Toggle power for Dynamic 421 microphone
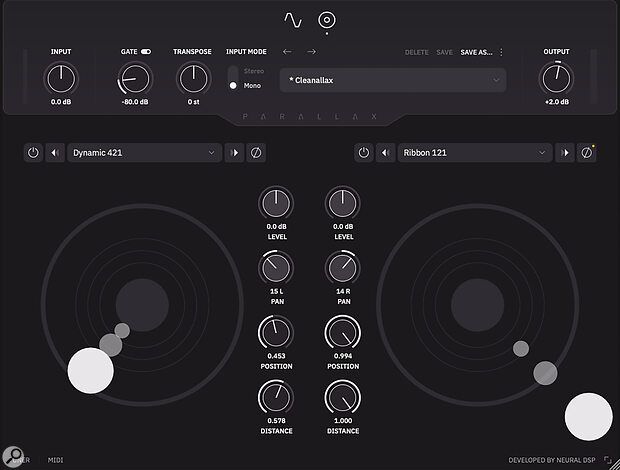This screenshot has width=620, height=470. [x=33, y=153]
